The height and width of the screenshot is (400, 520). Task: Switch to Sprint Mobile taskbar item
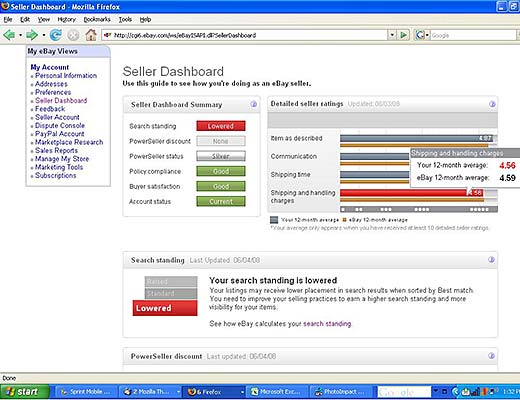tap(86, 392)
